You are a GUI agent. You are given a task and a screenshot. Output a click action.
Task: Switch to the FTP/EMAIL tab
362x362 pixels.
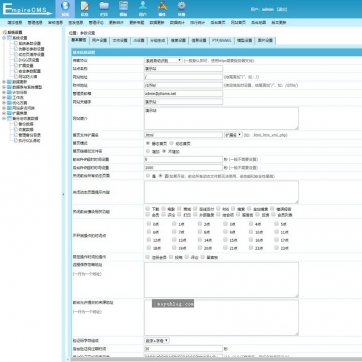pyautogui.click(x=221, y=40)
